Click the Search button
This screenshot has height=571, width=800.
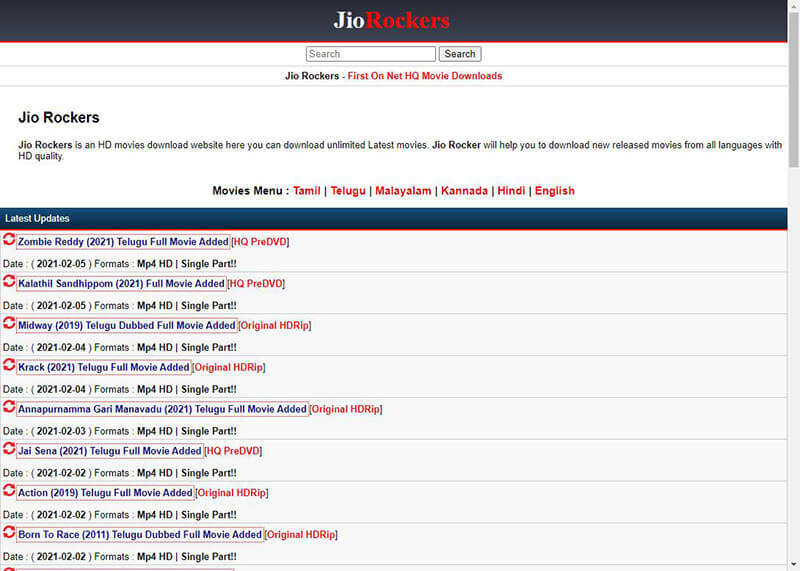click(460, 54)
